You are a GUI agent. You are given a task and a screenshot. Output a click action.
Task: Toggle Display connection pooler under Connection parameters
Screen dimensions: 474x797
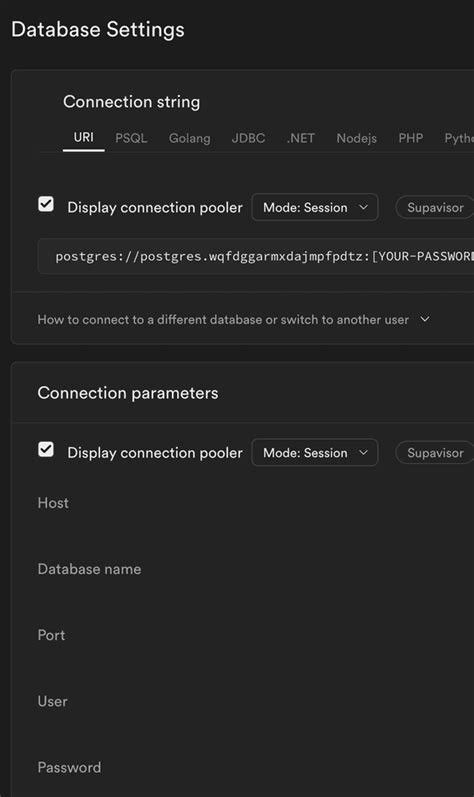tap(46, 449)
